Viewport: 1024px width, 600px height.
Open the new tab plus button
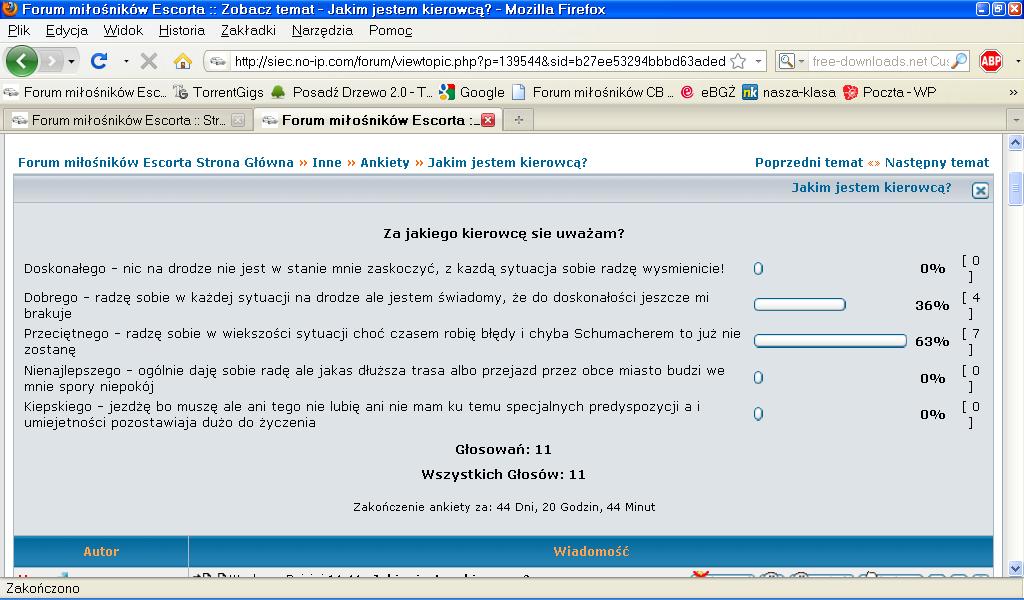[518, 120]
